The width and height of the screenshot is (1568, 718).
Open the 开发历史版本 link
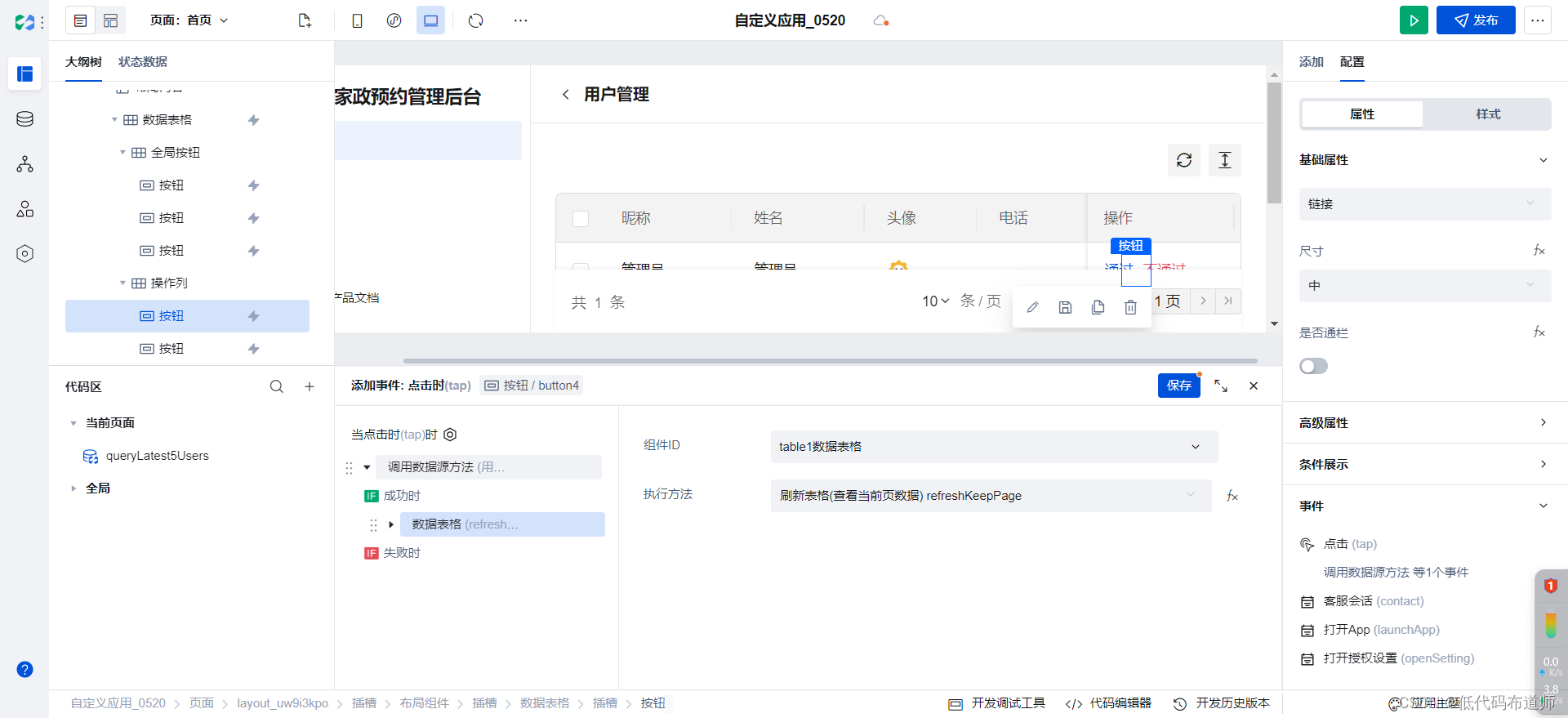(x=1222, y=703)
